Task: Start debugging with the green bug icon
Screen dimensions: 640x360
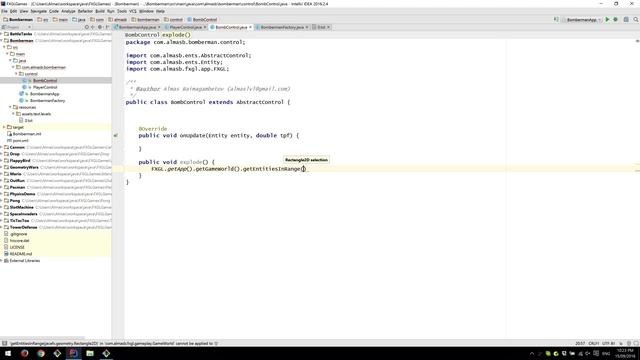Action: click(616, 19)
